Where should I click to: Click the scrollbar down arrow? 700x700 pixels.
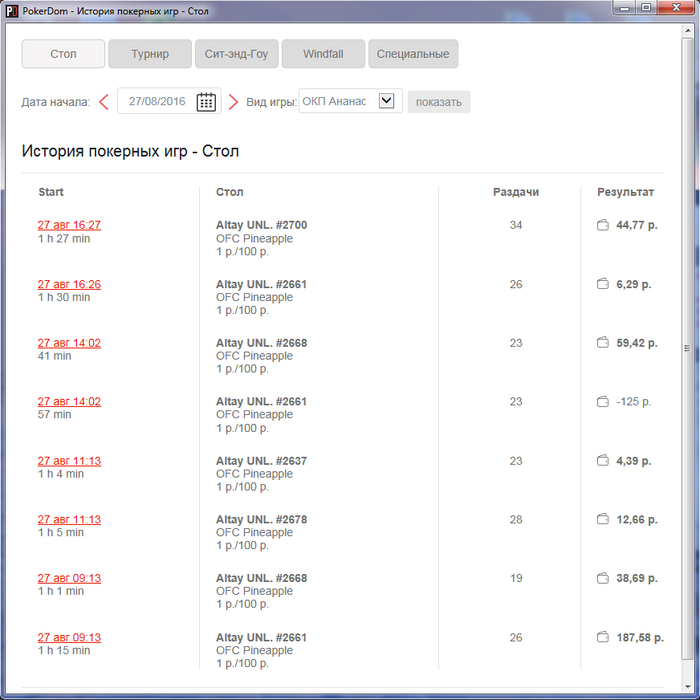[687, 687]
